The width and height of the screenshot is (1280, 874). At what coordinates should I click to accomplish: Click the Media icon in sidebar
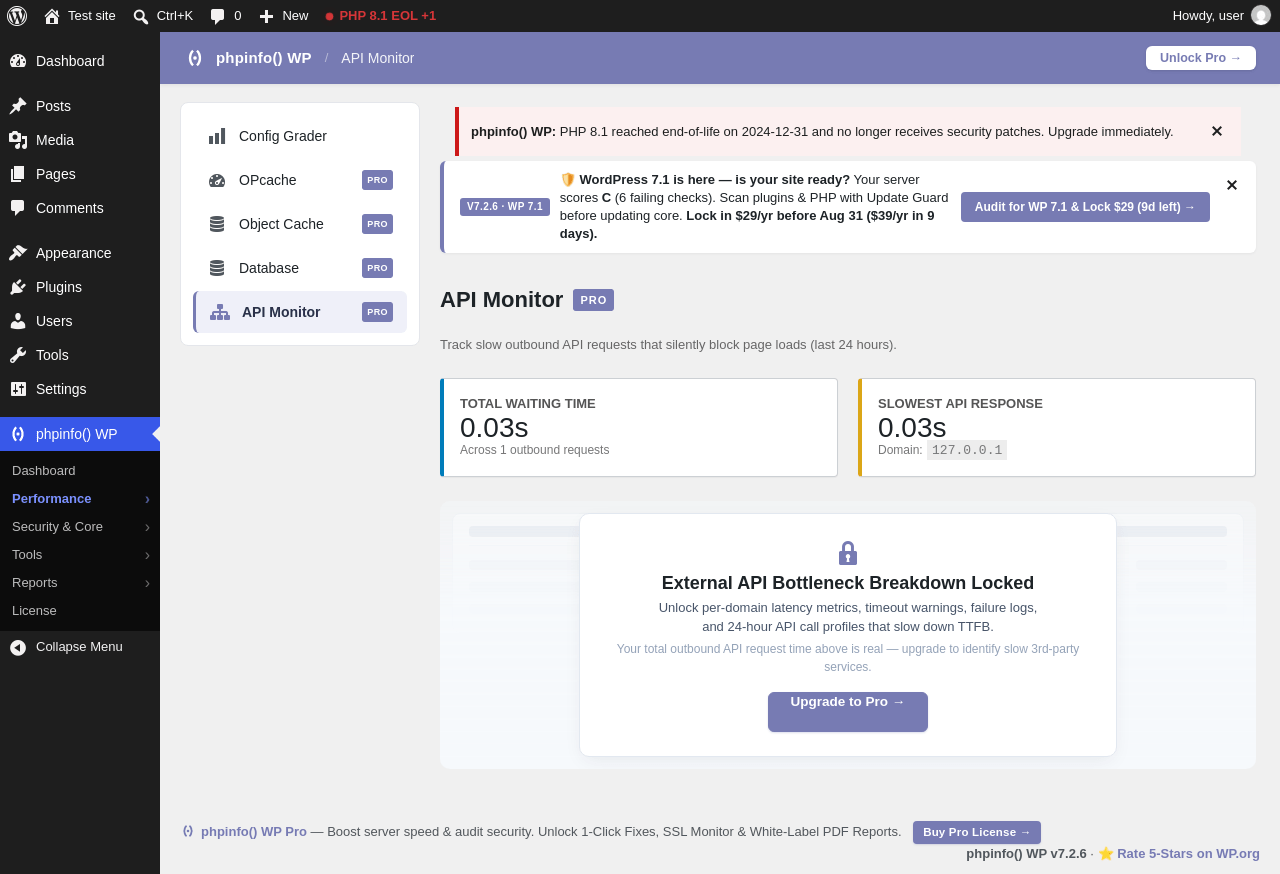(x=18, y=140)
